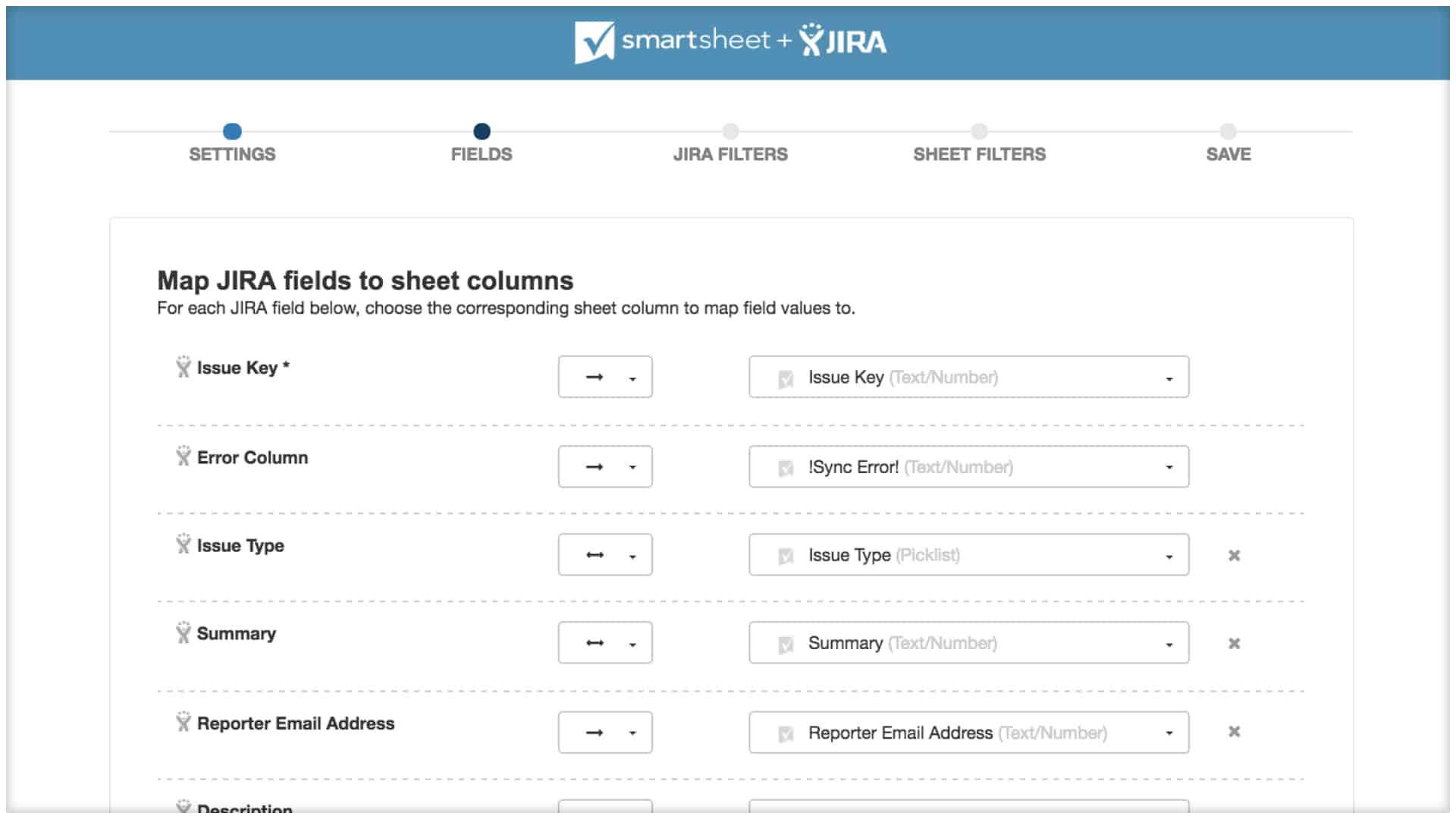This screenshot has height=819, width=1456.
Task: Proceed to the SAVE step
Action: point(1228,131)
